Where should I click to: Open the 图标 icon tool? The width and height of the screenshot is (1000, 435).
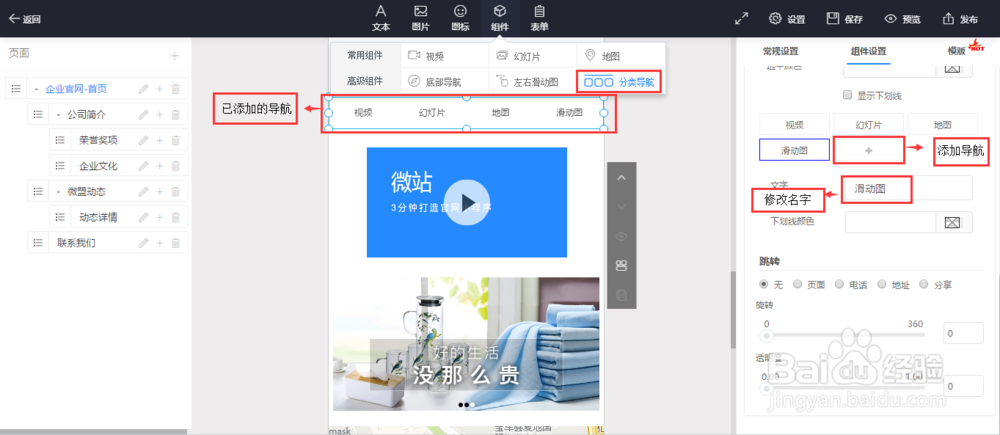(460, 18)
